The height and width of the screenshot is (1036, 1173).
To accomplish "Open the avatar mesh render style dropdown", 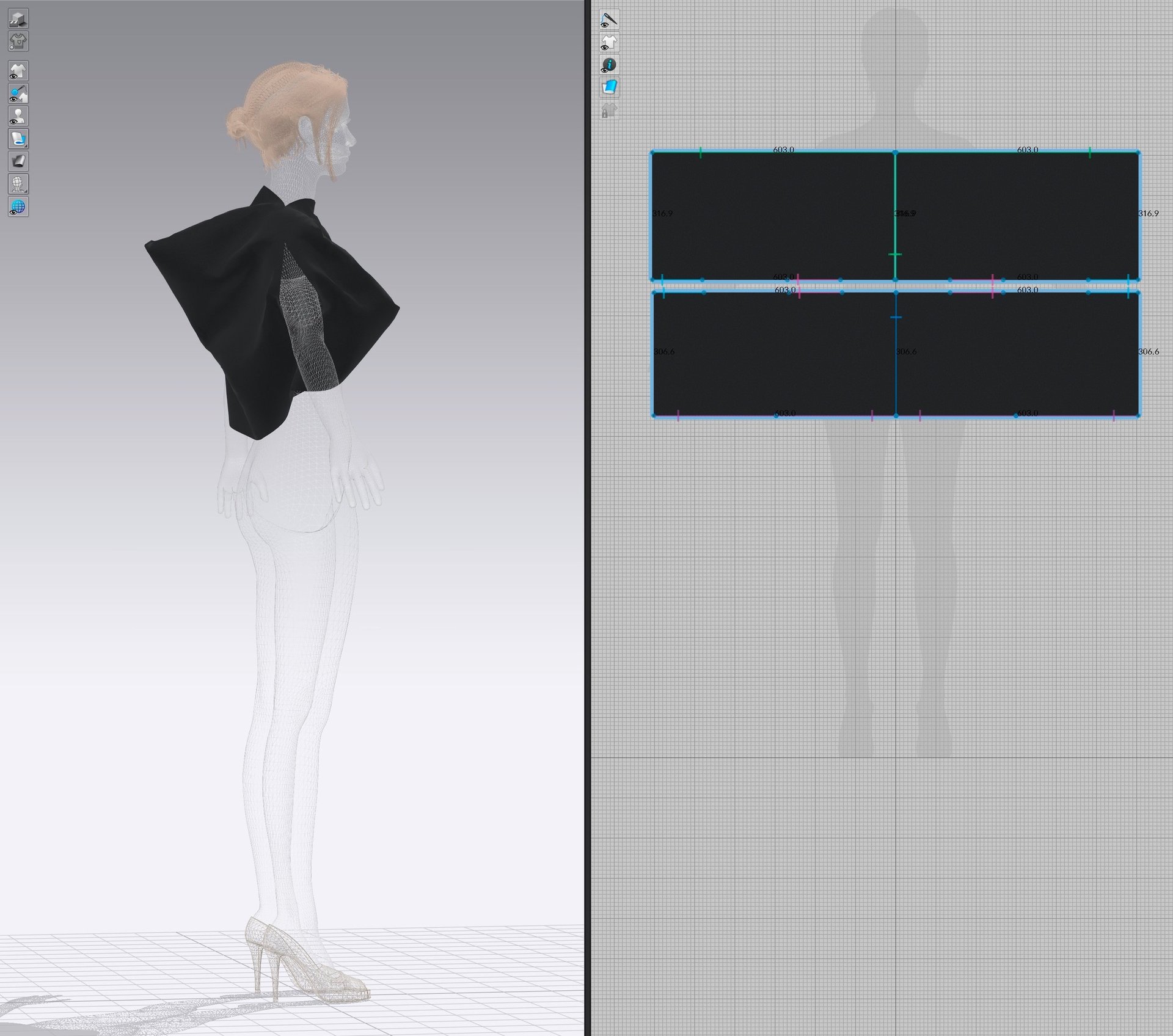I will click(x=18, y=184).
